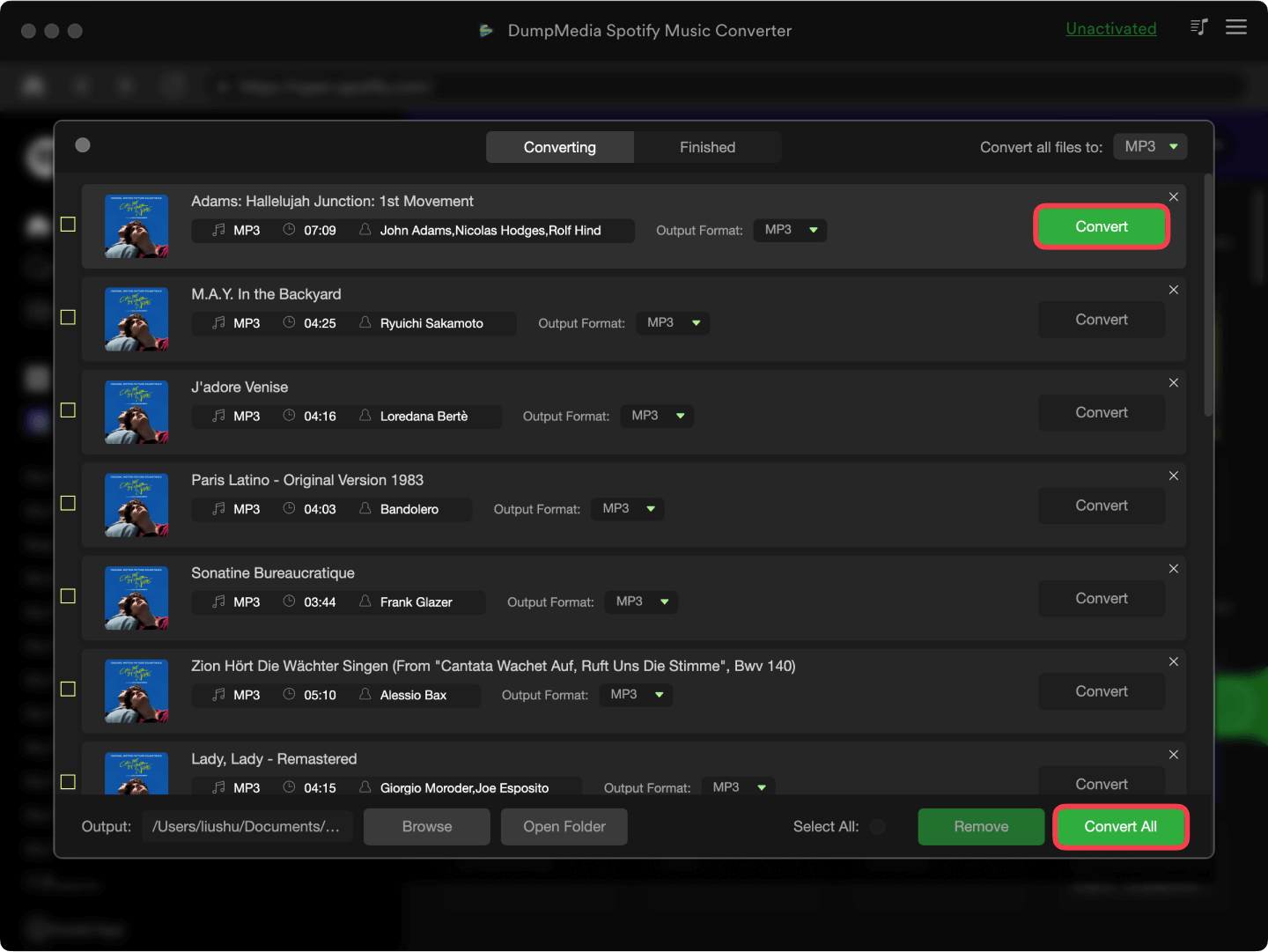Tick checkbox for Lady, Lady - Remastered
Image resolution: width=1268 pixels, height=952 pixels.
click(68, 782)
